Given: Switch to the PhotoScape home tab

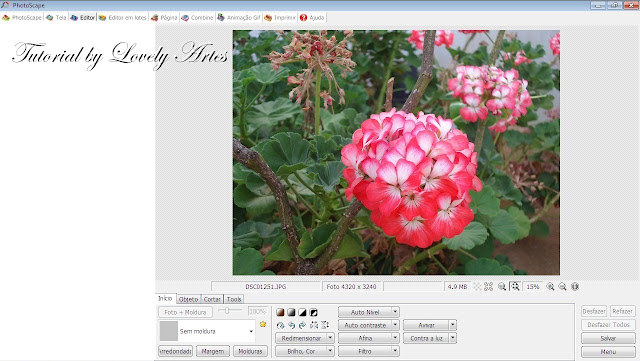Looking at the screenshot, I should click(x=22, y=18).
